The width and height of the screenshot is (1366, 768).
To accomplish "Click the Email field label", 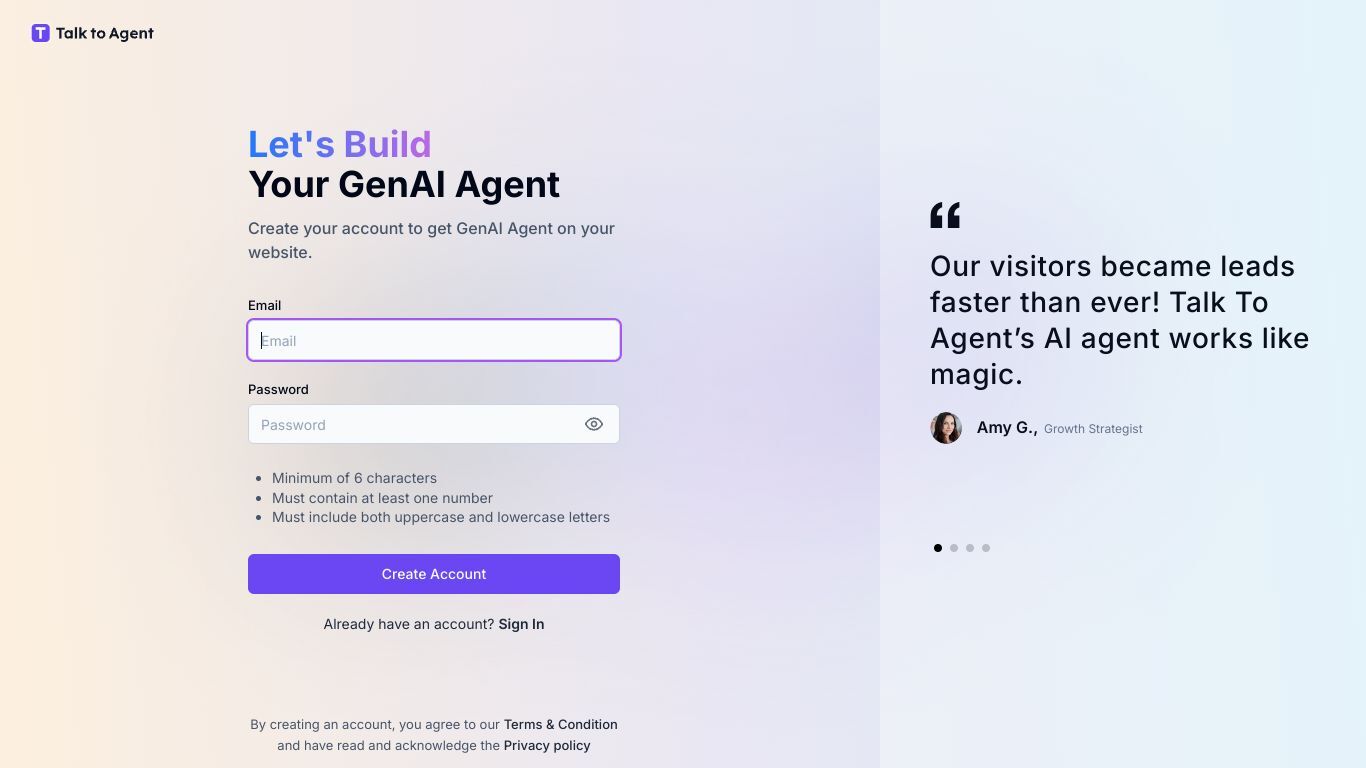I will click(264, 305).
